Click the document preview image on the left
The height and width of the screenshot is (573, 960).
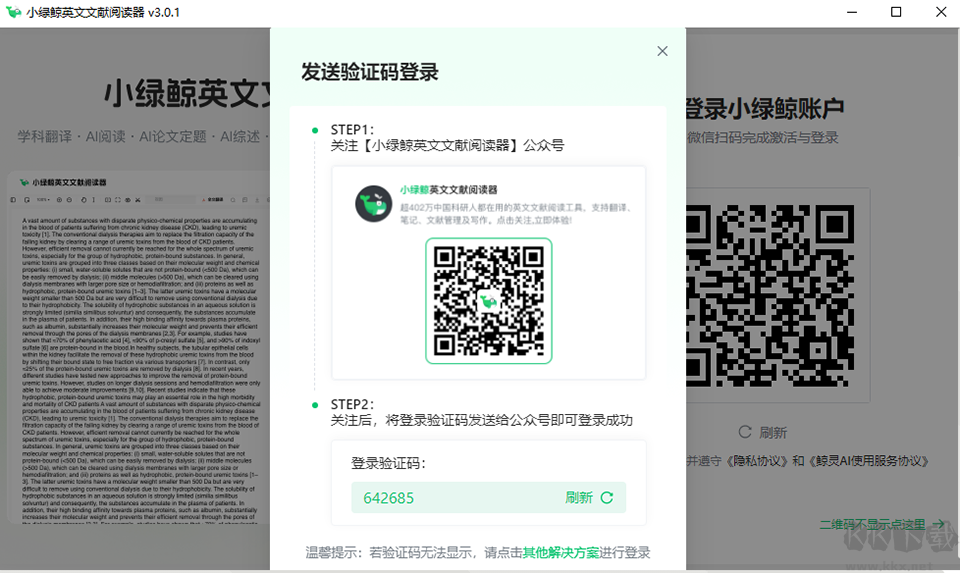[140, 348]
